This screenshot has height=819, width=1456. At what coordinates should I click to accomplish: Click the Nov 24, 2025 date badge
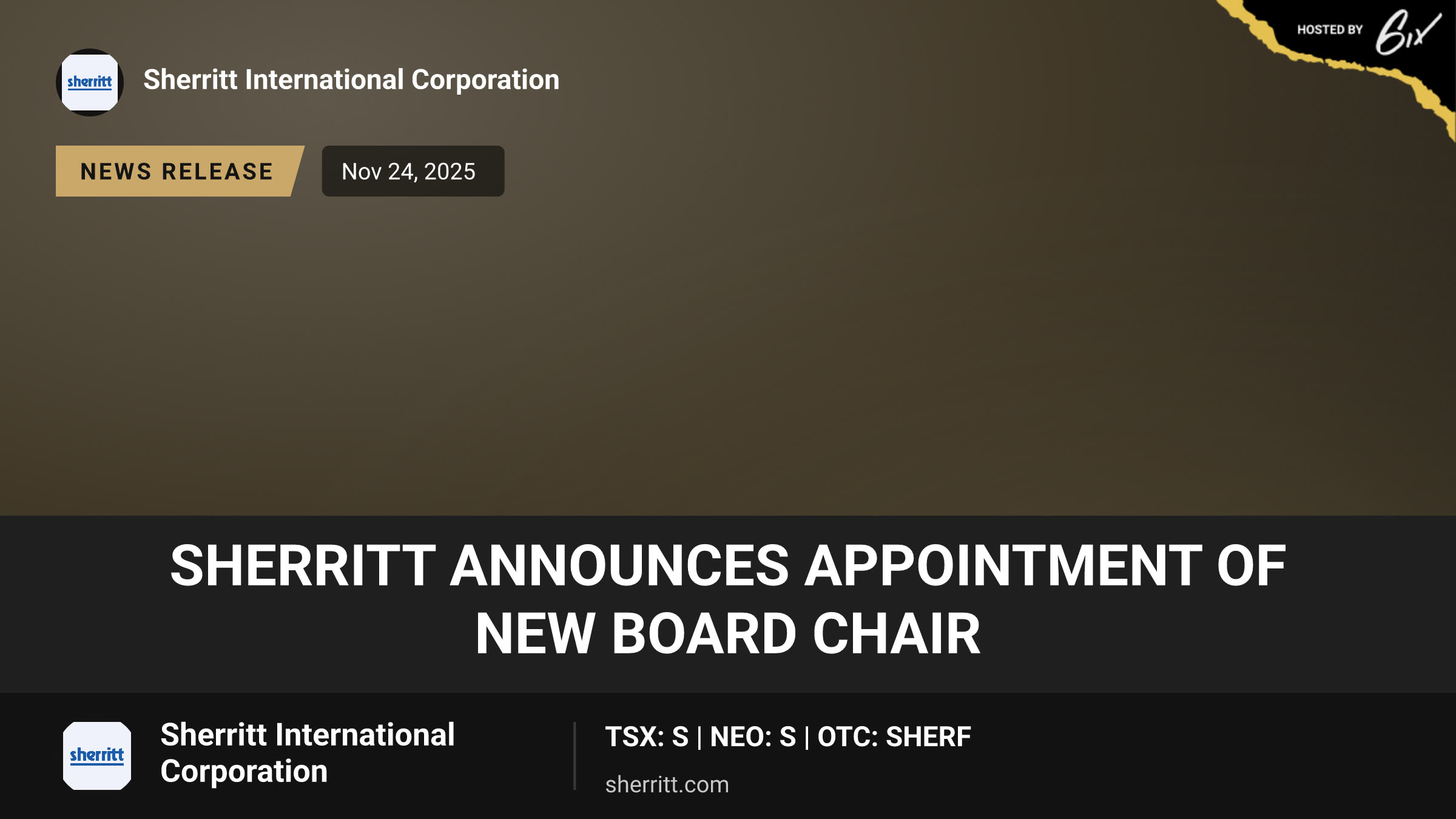pyautogui.click(x=413, y=171)
